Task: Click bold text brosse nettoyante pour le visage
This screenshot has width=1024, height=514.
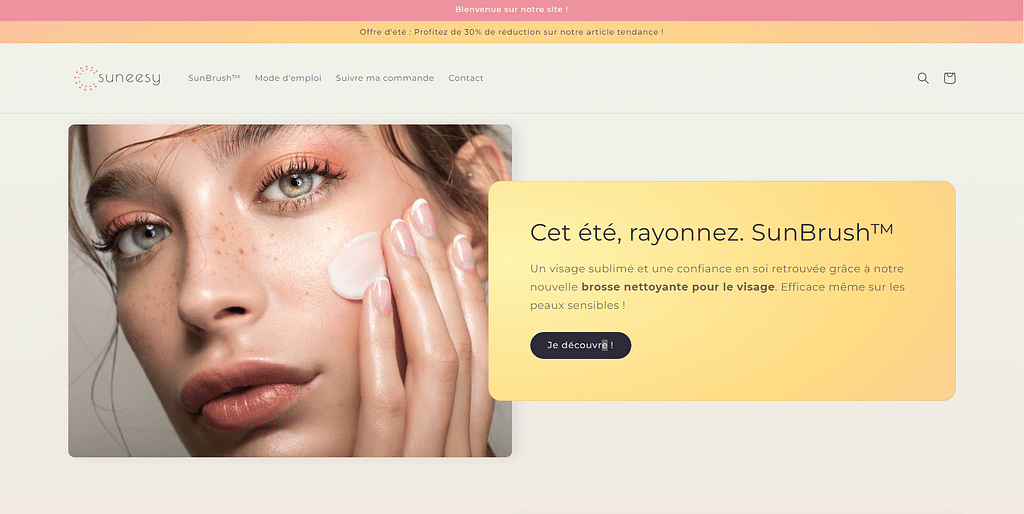Action: (x=677, y=287)
